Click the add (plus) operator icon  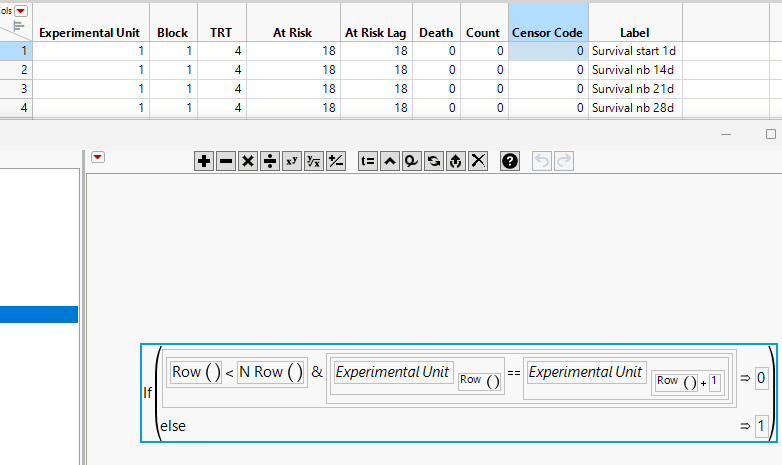point(204,160)
